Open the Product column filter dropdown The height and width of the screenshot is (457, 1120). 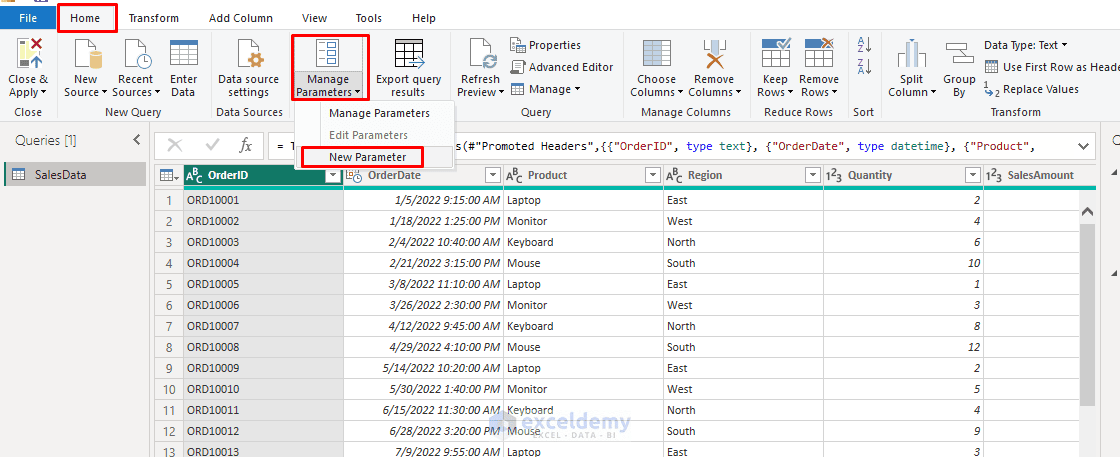(653, 176)
